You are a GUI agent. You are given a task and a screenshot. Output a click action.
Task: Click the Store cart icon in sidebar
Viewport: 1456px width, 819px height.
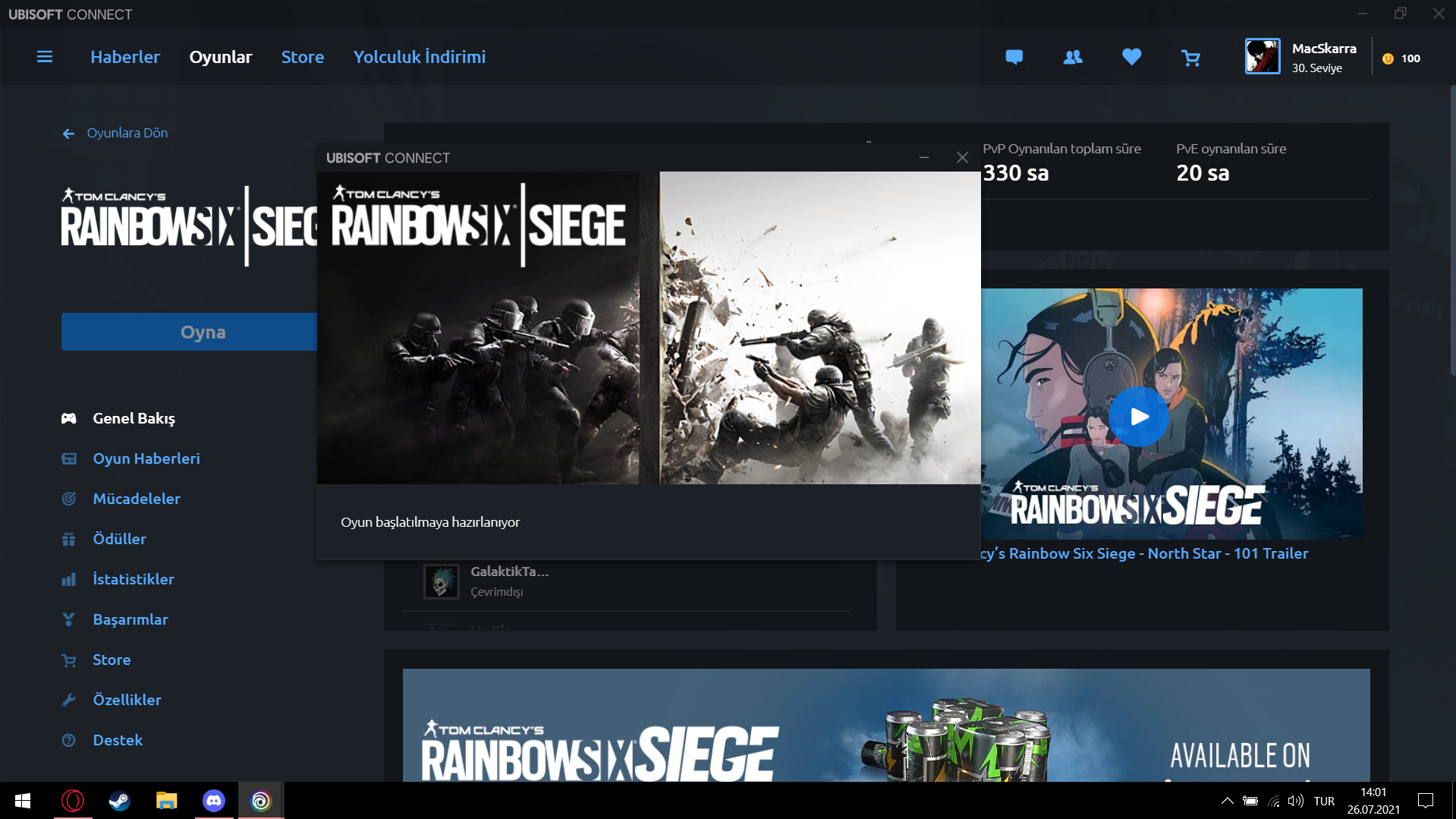point(69,660)
